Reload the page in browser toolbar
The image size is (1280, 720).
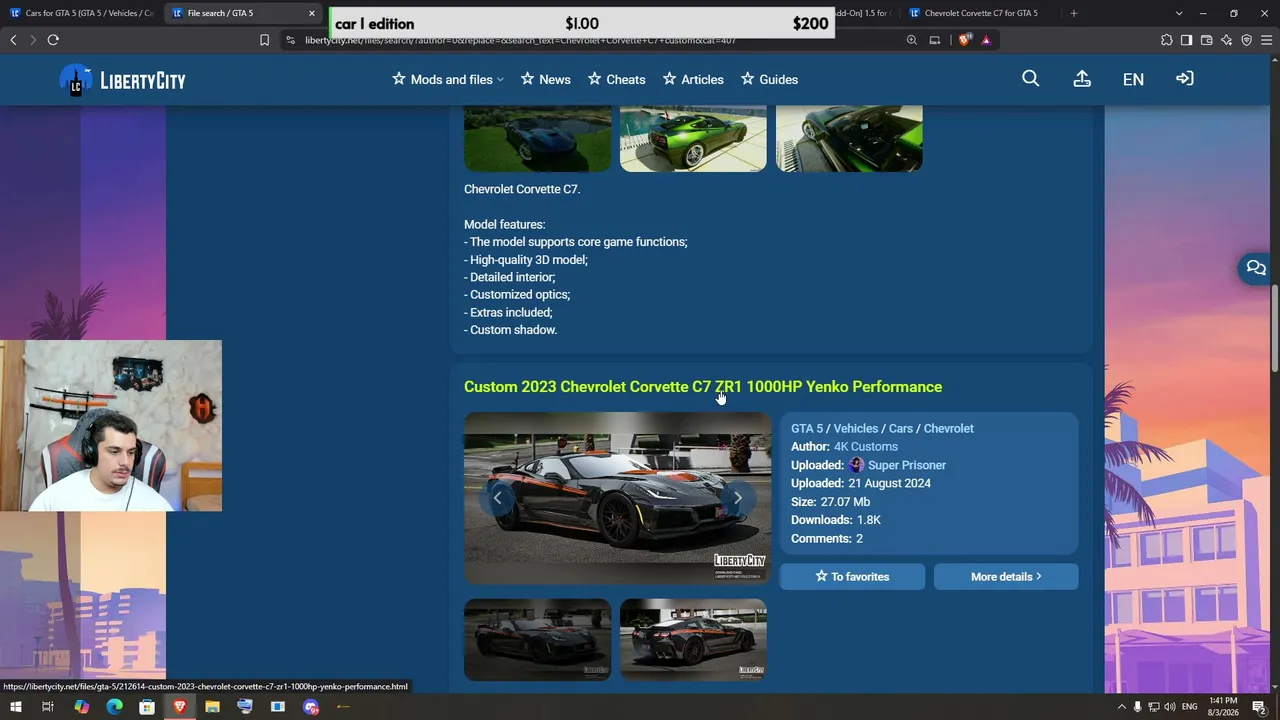[x=53, y=40]
